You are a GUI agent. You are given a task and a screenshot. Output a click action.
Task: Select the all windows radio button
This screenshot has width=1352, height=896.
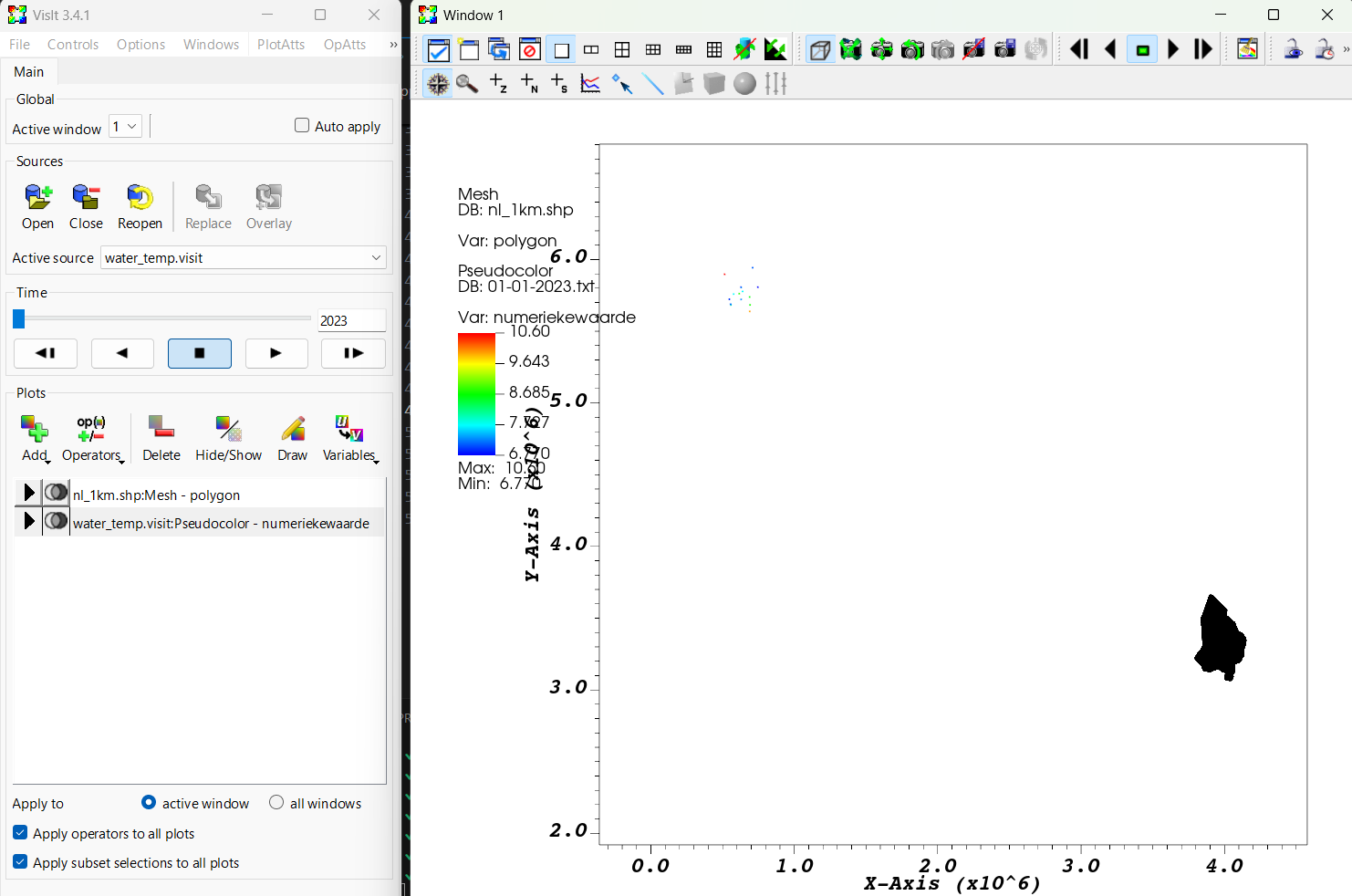click(x=276, y=802)
